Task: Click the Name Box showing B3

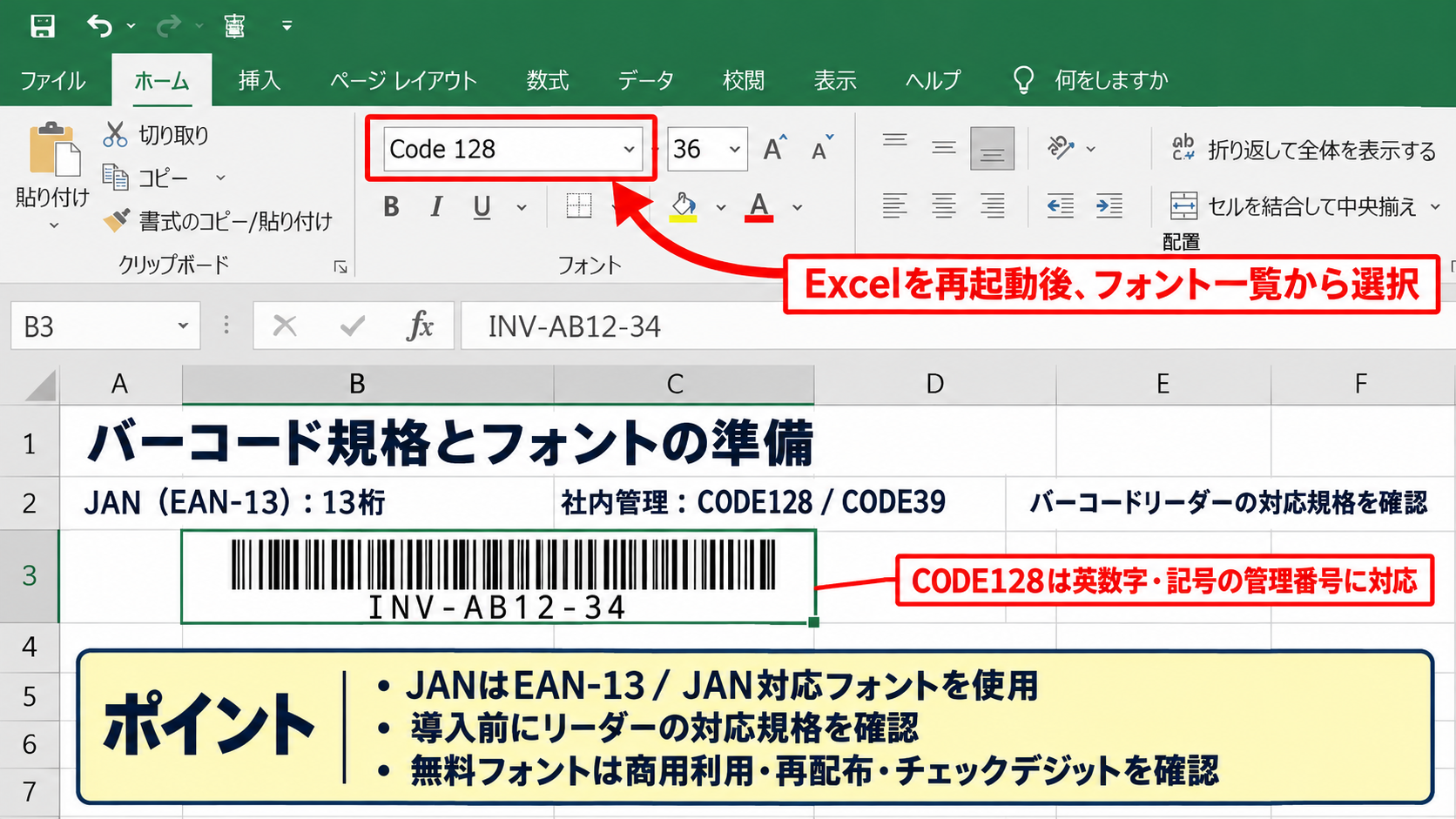Action: point(105,326)
